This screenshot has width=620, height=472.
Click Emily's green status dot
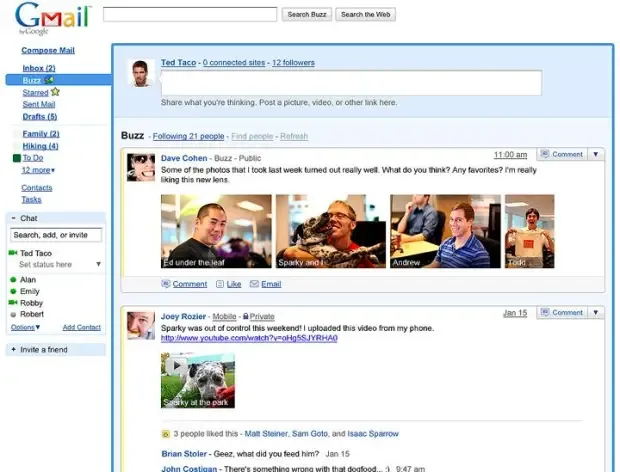click(13, 291)
